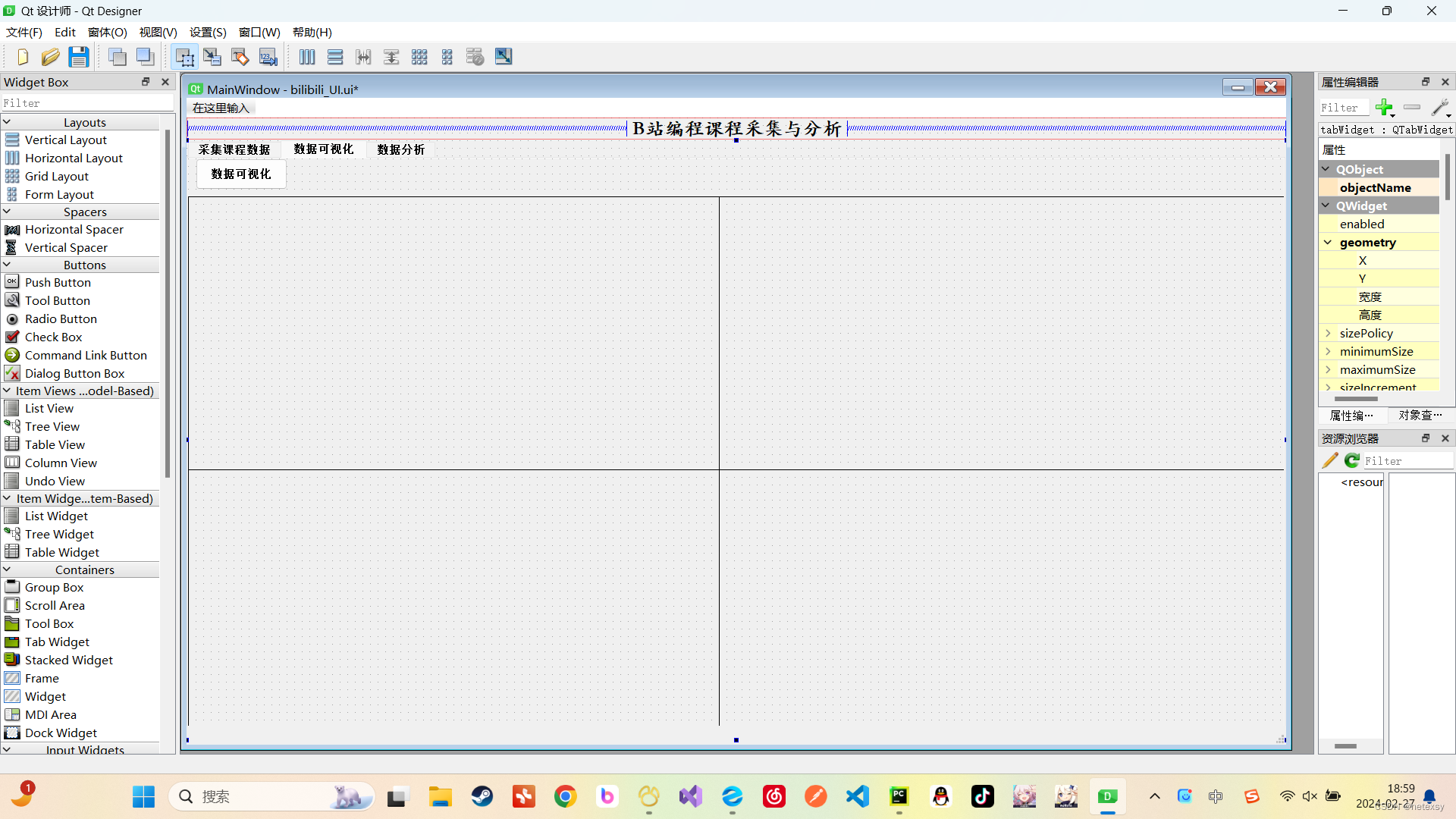
Task: Click the Send to back toolbar icon
Action: (x=118, y=57)
